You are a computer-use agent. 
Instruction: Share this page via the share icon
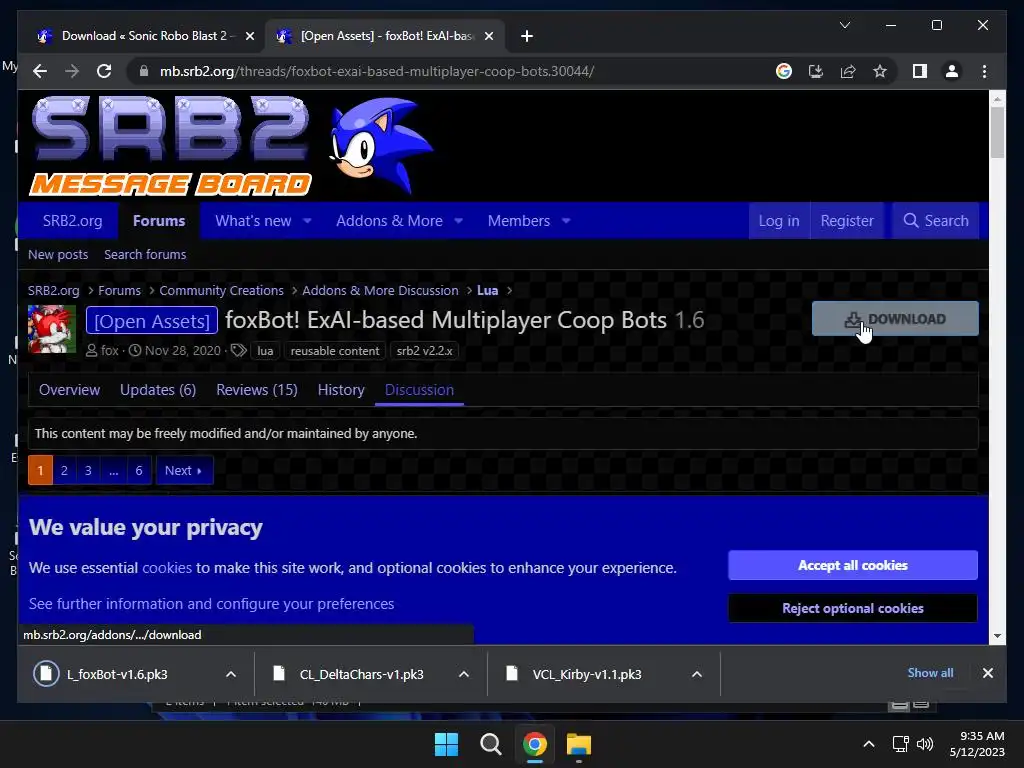(x=848, y=71)
